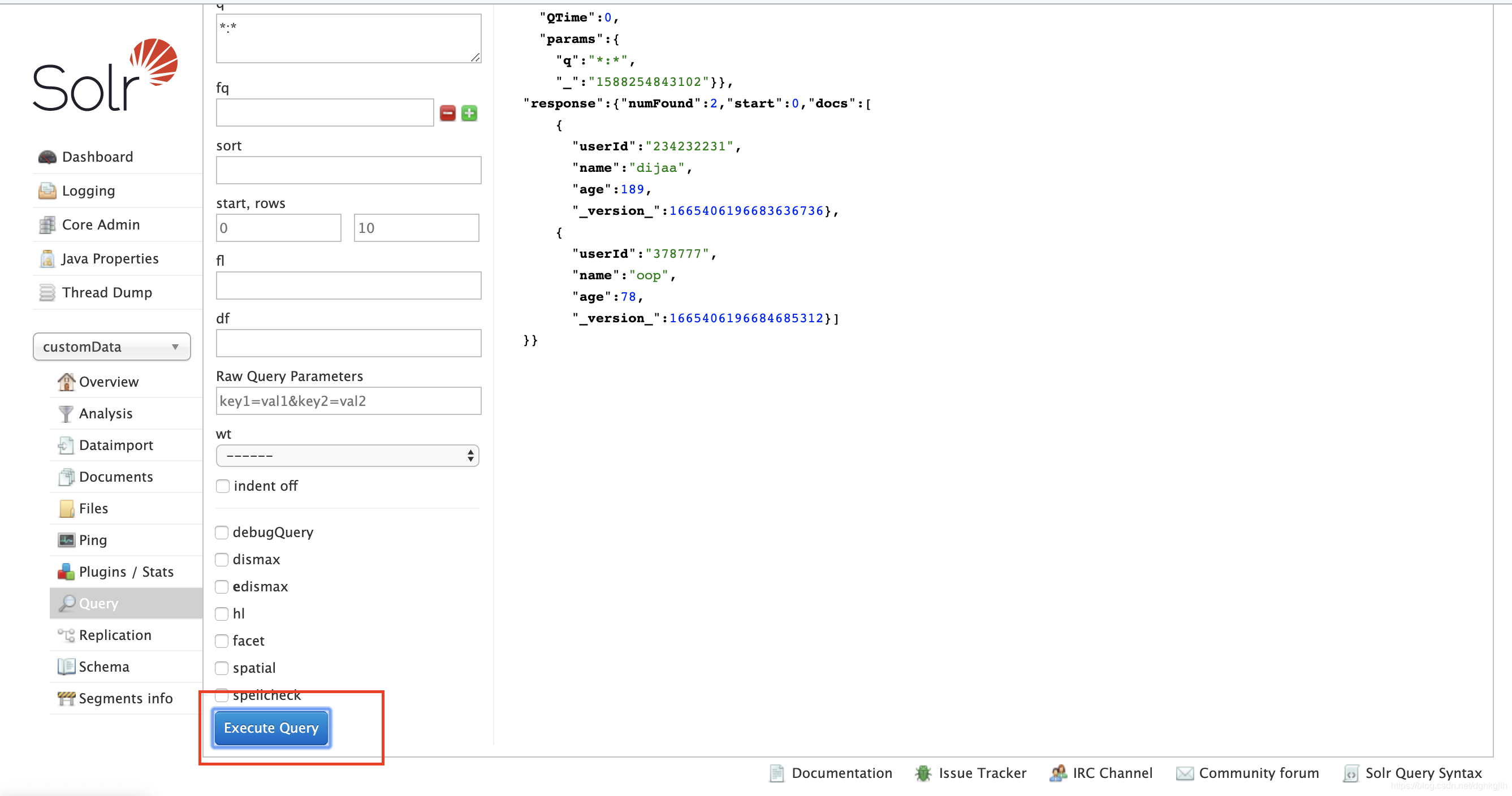
Task: Enable the hl highlighting checkbox
Action: (x=222, y=614)
